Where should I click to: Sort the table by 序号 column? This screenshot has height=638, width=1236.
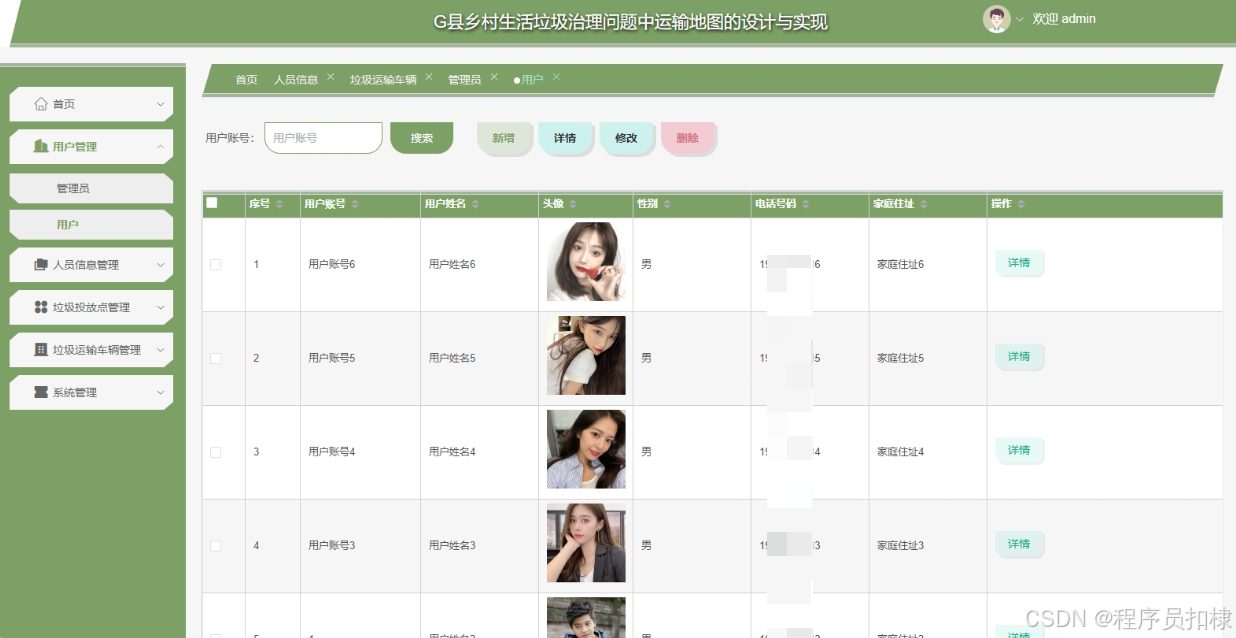280,204
